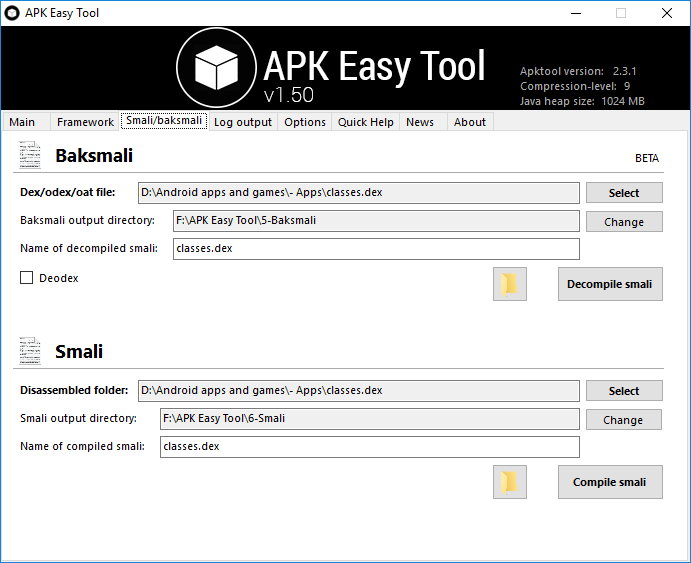This screenshot has height=563, width=691.
Task: Edit the Name of decompiled smali field
Action: (x=376, y=249)
